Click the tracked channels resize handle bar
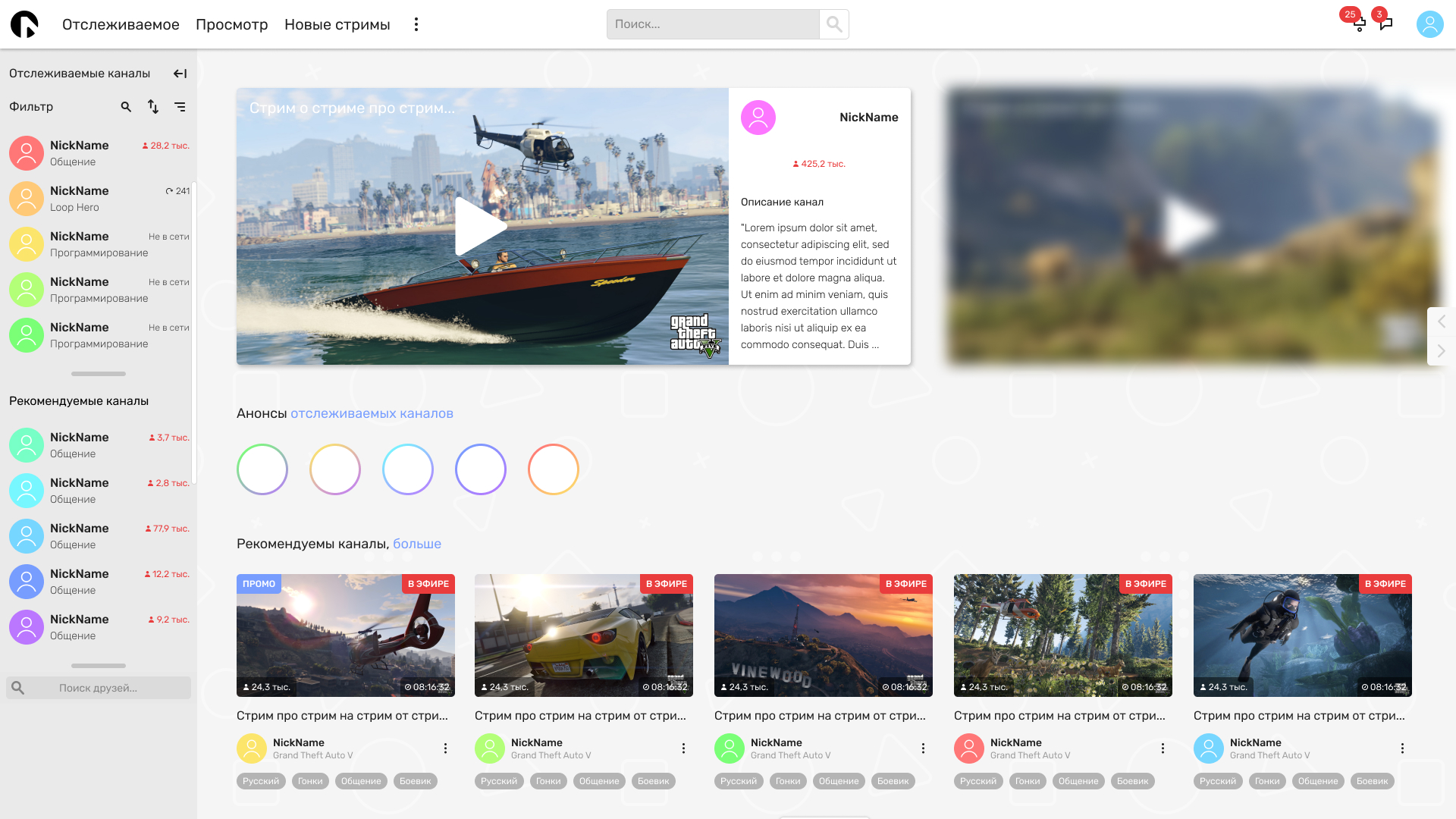 point(99,374)
